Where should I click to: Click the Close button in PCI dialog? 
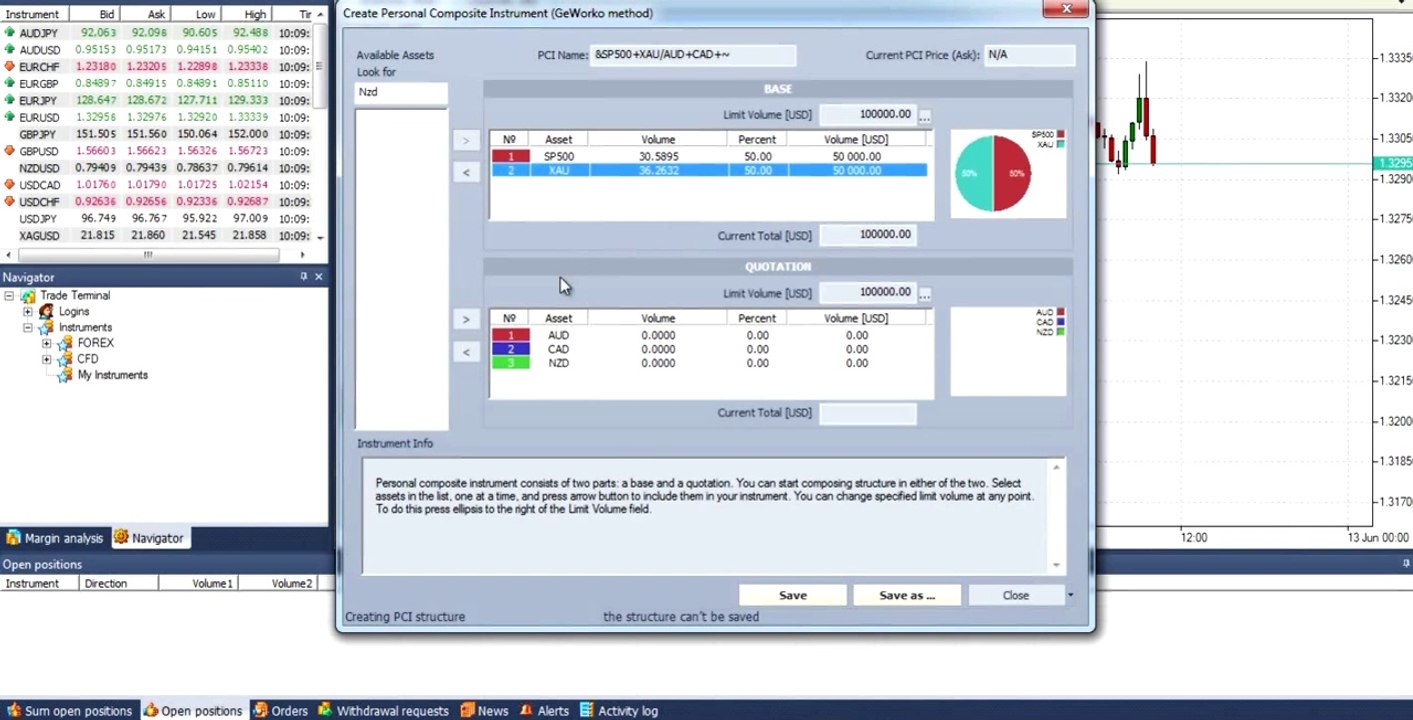1015,595
